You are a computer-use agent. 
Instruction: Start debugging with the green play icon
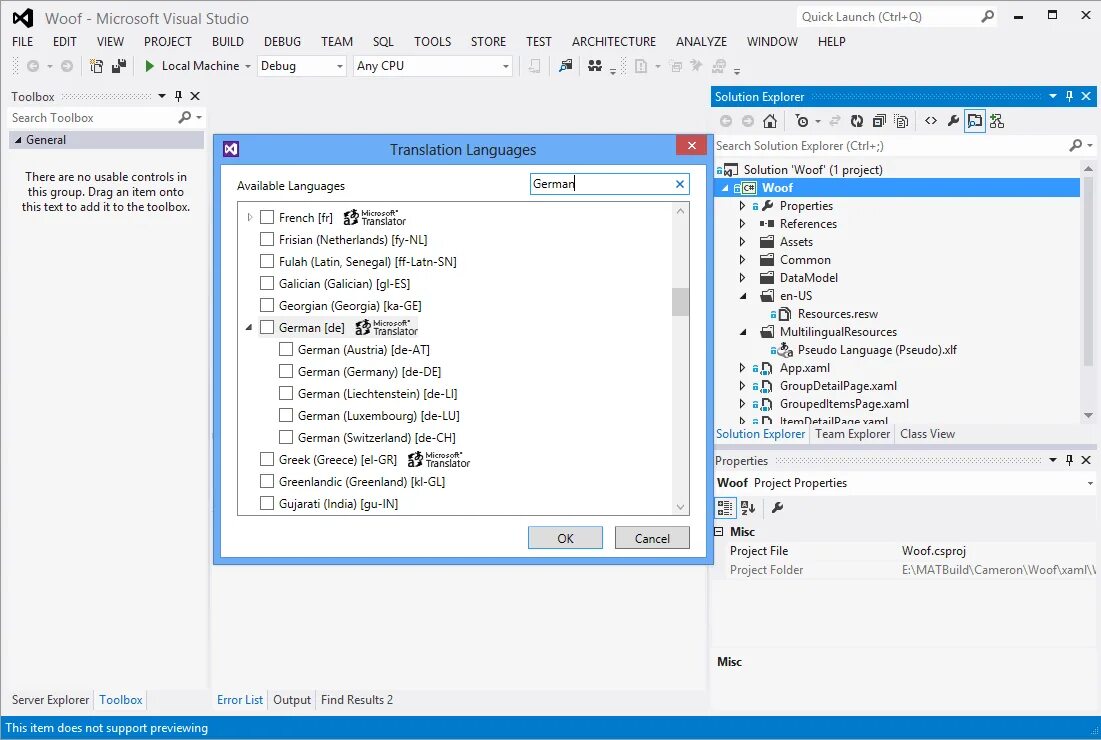coord(149,66)
